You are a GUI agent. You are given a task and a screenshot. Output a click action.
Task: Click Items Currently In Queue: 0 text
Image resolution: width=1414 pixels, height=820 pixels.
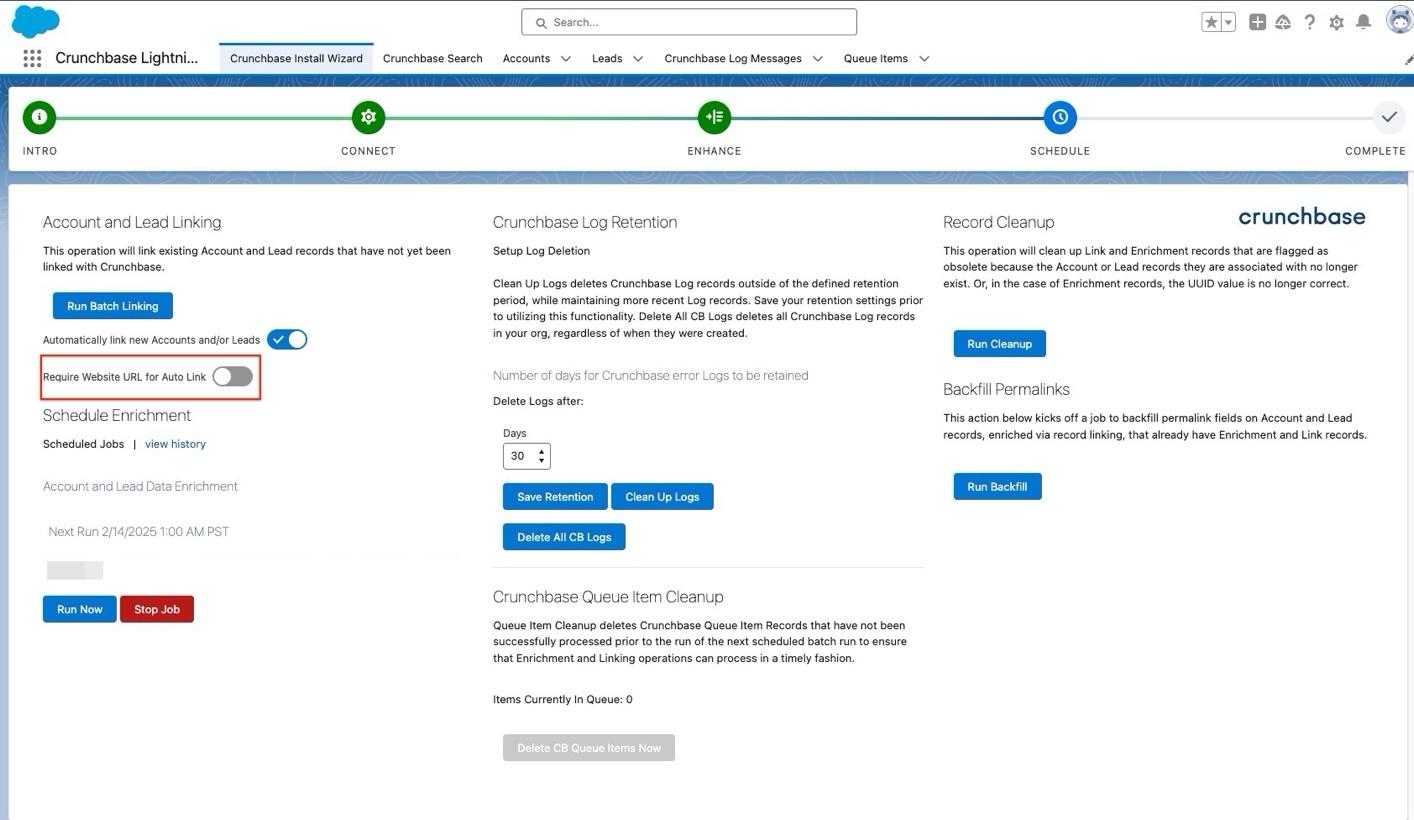coord(563,700)
